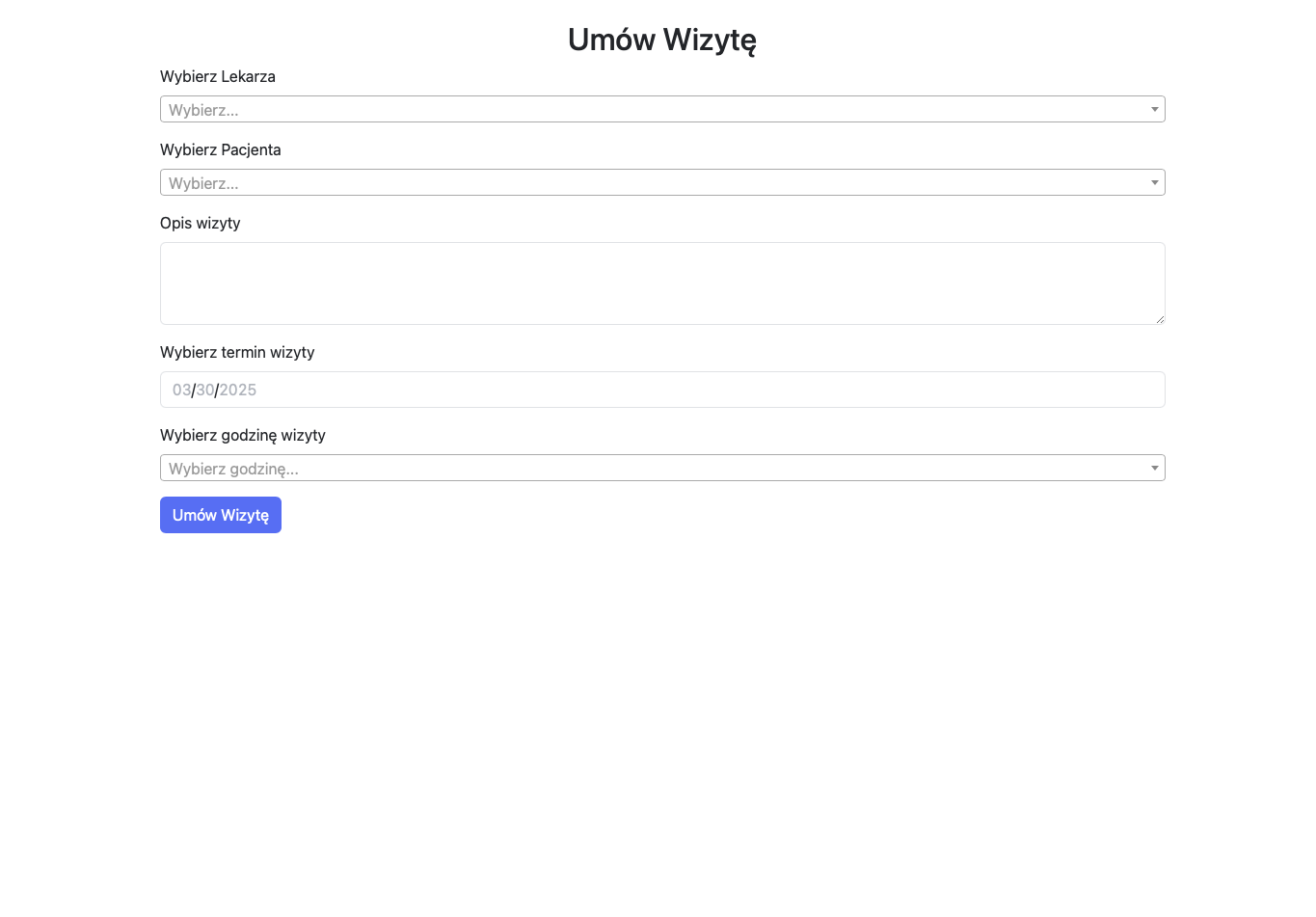
Task: Click the Wybierz Lekarza label
Action: point(218,76)
